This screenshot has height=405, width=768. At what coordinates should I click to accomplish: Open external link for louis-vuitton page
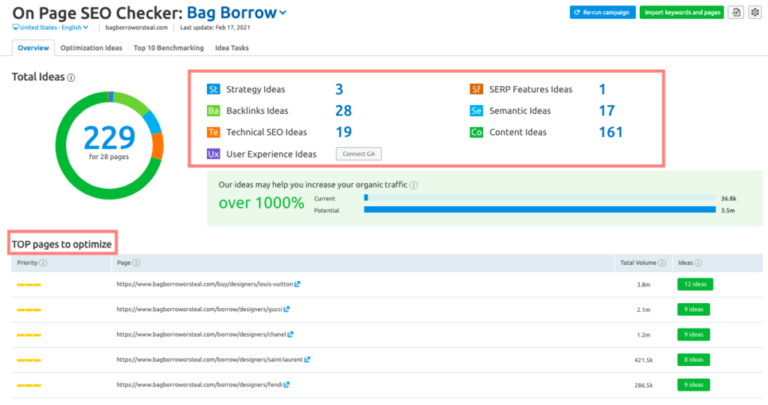pyautogui.click(x=297, y=284)
